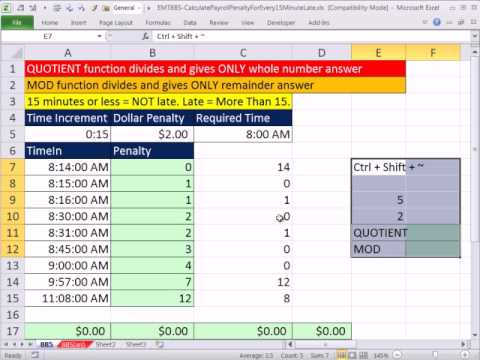The image size is (480, 360).
Task: Select column A header
Action: pos(68,53)
